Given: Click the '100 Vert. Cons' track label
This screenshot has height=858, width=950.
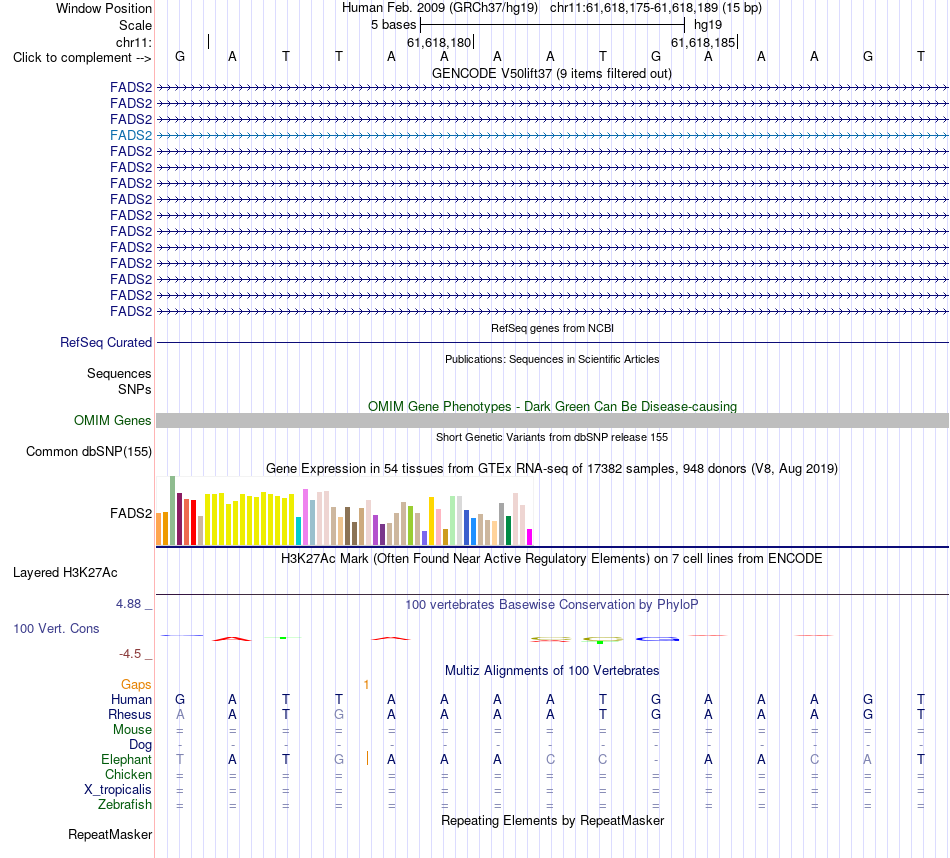Looking at the screenshot, I should [56, 628].
